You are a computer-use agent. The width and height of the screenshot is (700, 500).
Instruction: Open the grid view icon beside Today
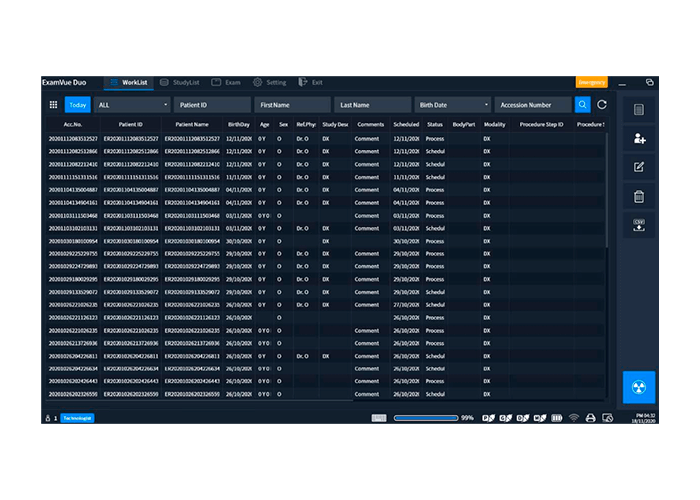53,104
